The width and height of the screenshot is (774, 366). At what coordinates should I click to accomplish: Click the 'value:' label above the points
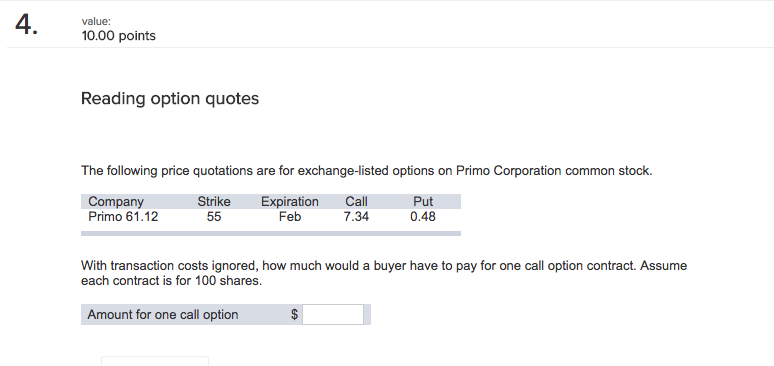[96, 21]
